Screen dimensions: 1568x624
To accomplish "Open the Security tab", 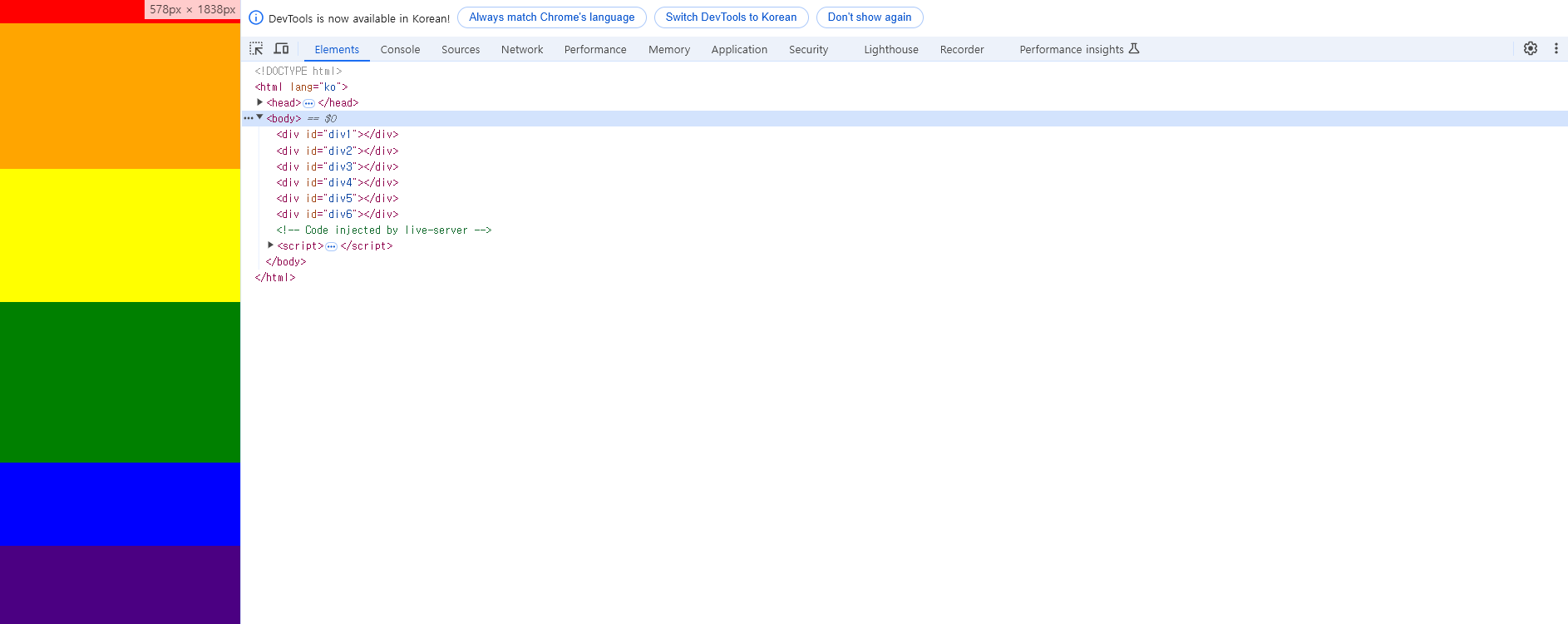I will 808,49.
